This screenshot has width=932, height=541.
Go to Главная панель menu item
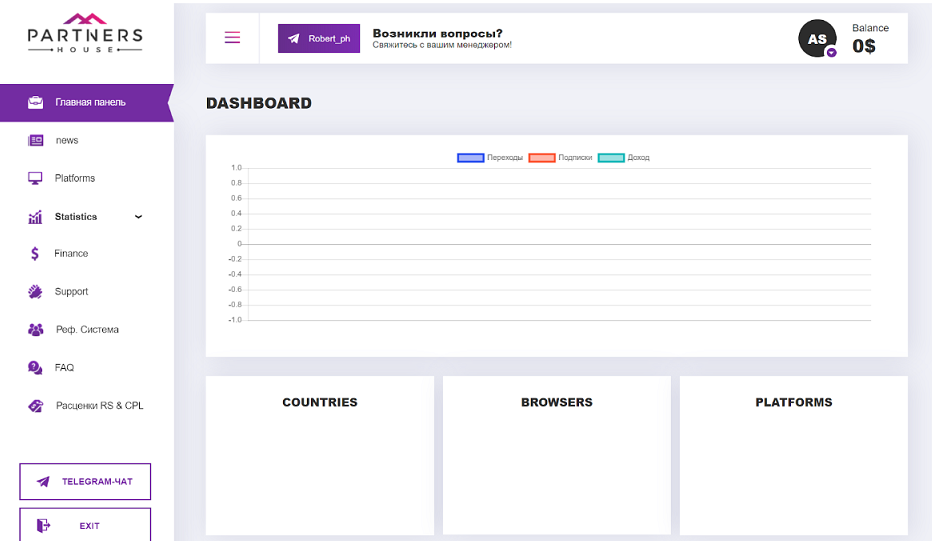[x=87, y=103]
